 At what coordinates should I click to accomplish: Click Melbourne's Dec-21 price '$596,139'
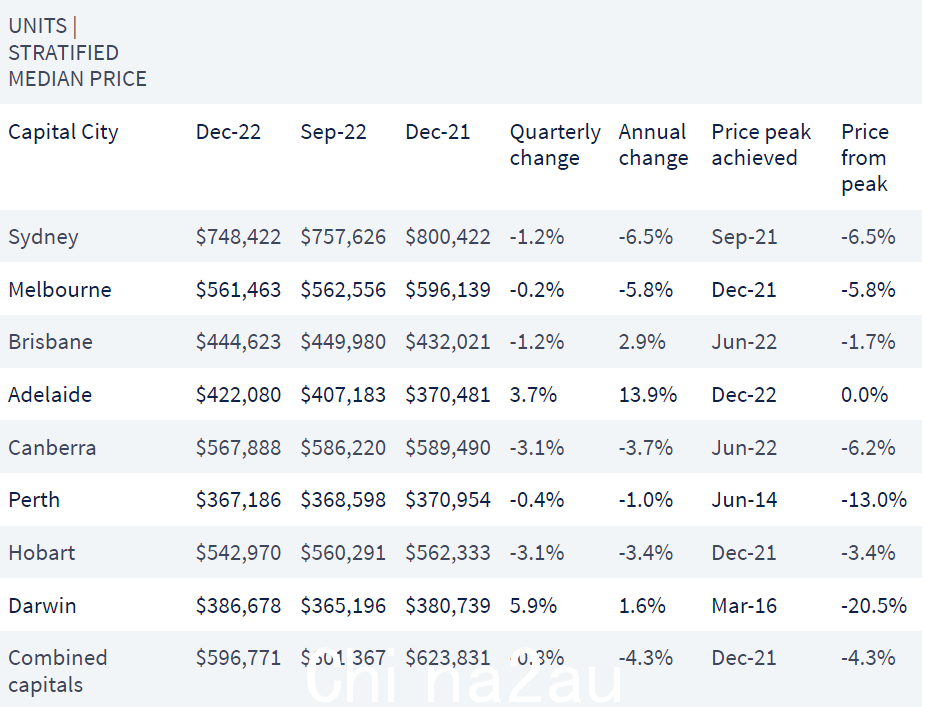448,290
